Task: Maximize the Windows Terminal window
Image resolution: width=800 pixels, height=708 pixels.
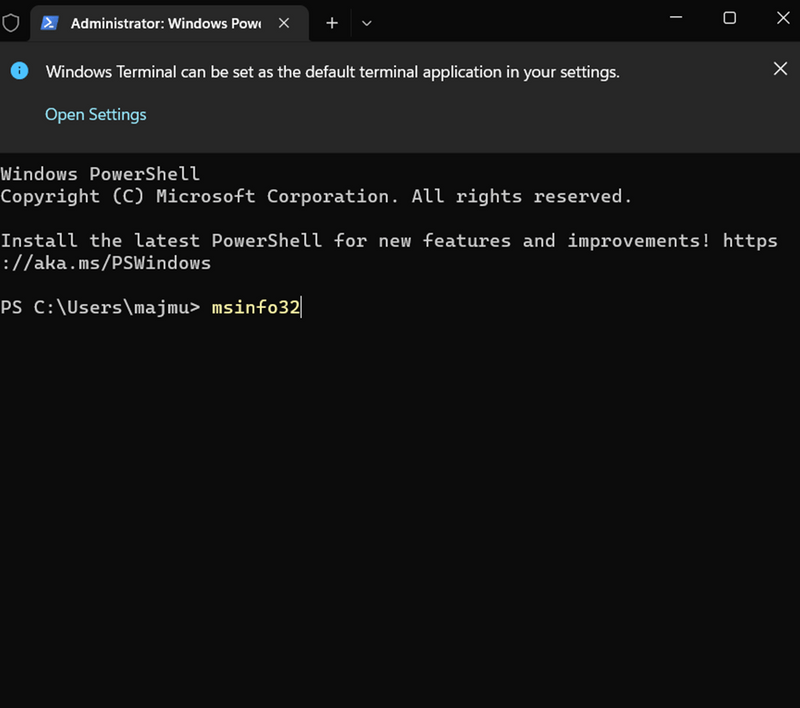Action: tap(729, 18)
